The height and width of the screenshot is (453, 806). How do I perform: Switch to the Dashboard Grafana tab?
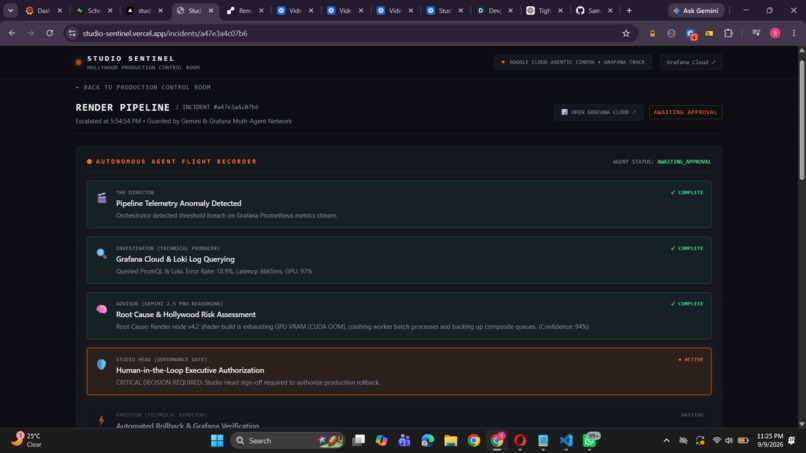coord(44,10)
